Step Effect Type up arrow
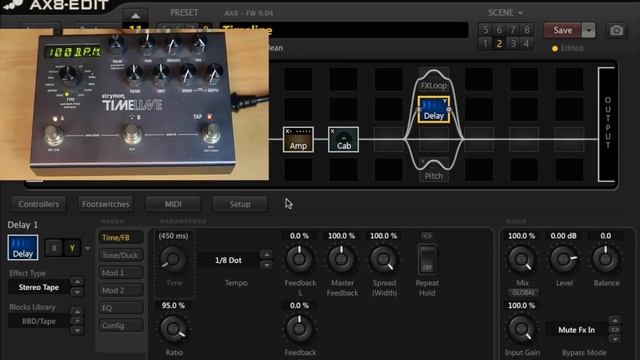Image resolution: width=640 pixels, height=360 pixels. point(77,282)
